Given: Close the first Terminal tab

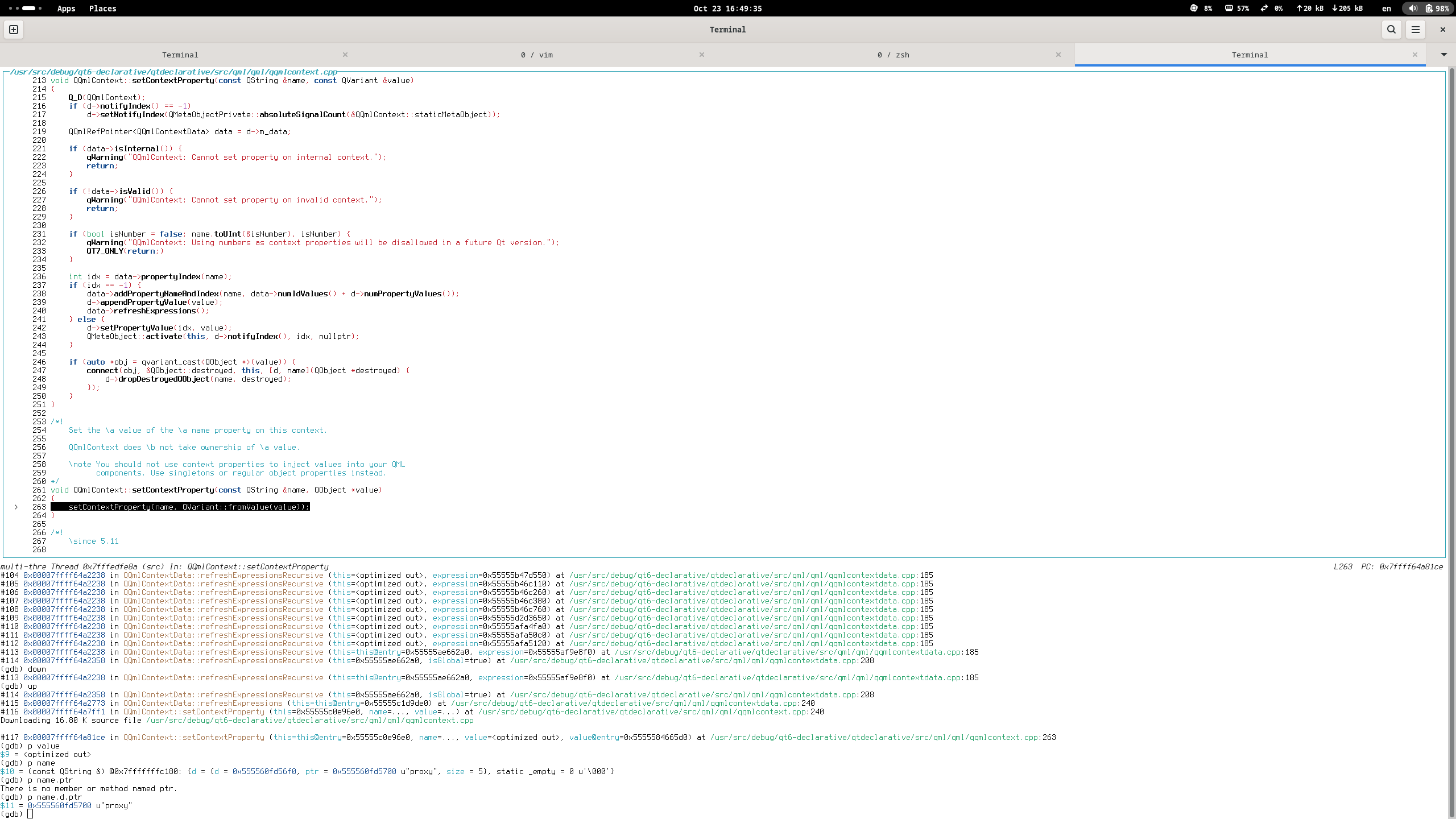Looking at the screenshot, I should pos(345,55).
